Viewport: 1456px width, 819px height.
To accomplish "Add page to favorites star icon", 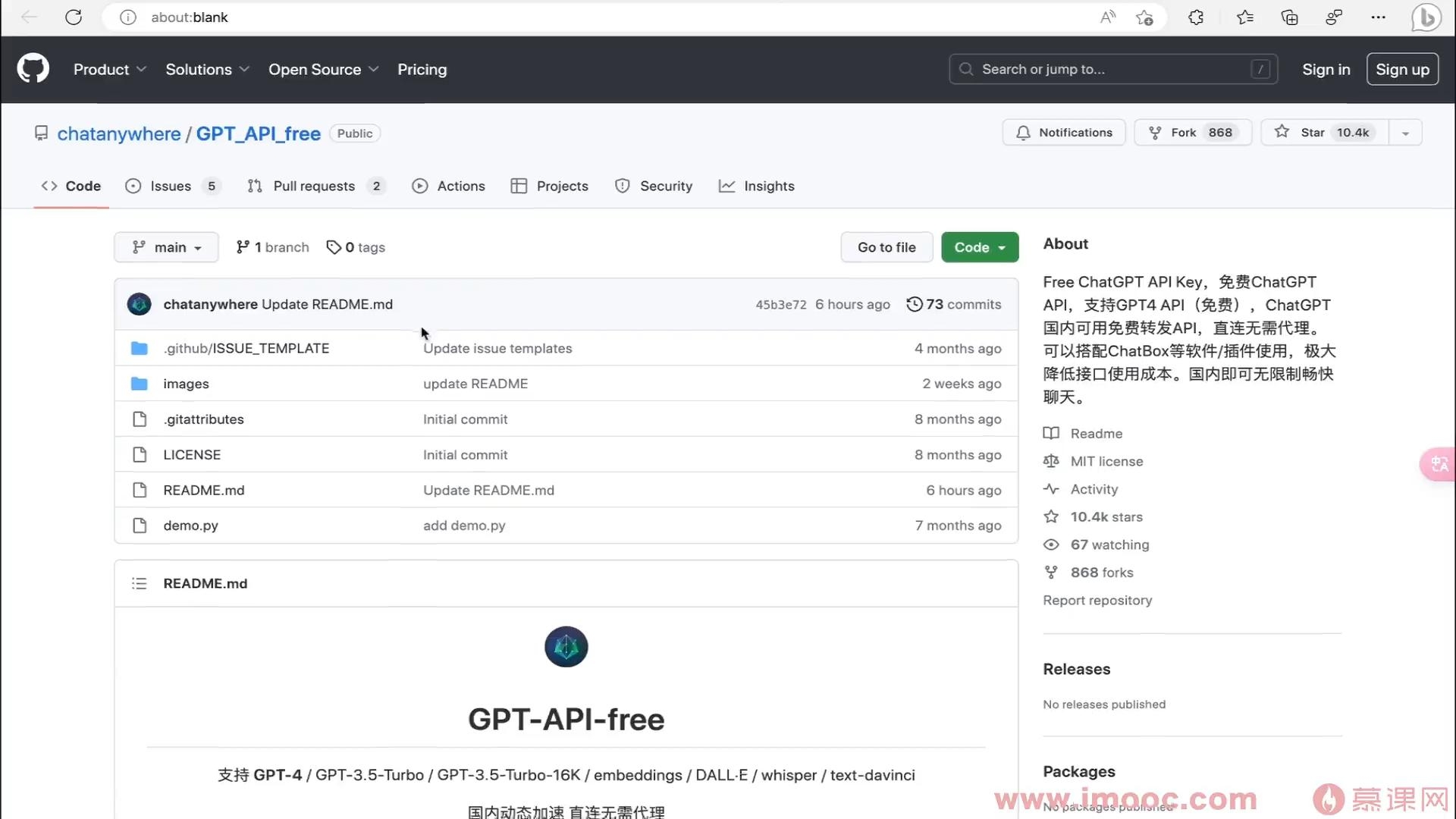I will point(1144,17).
